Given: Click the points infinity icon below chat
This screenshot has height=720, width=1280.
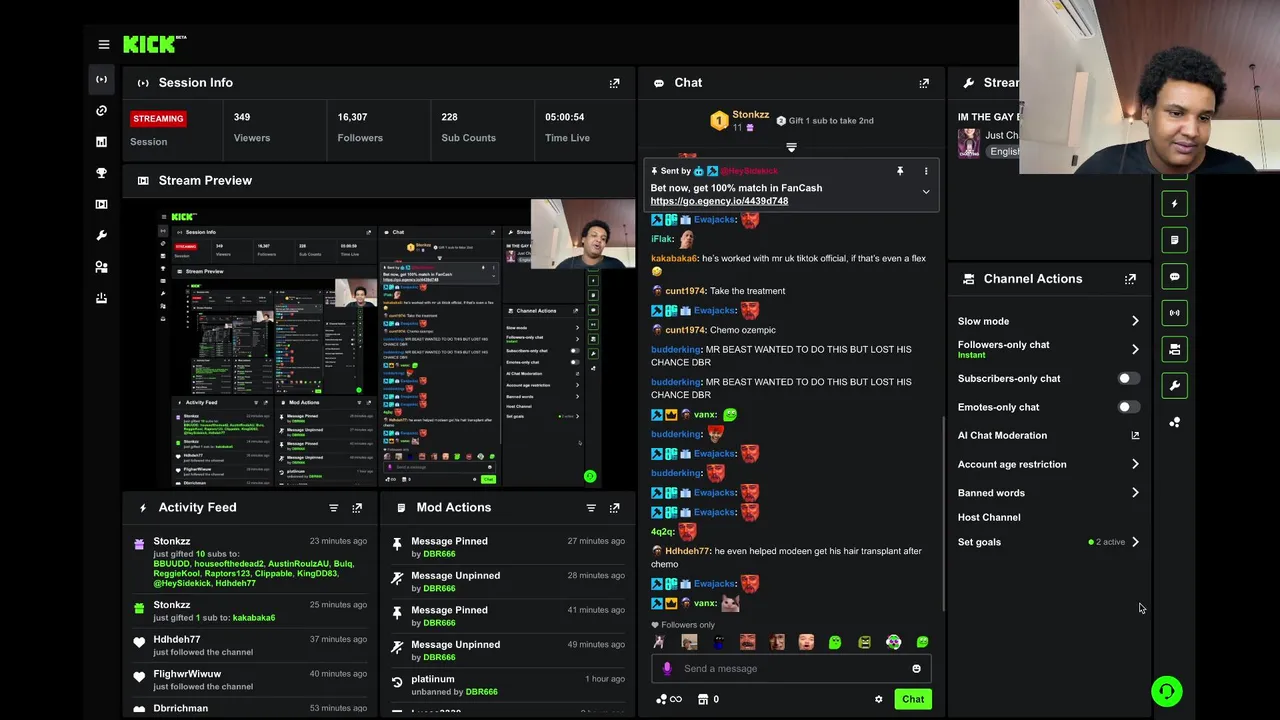Looking at the screenshot, I should [669, 700].
